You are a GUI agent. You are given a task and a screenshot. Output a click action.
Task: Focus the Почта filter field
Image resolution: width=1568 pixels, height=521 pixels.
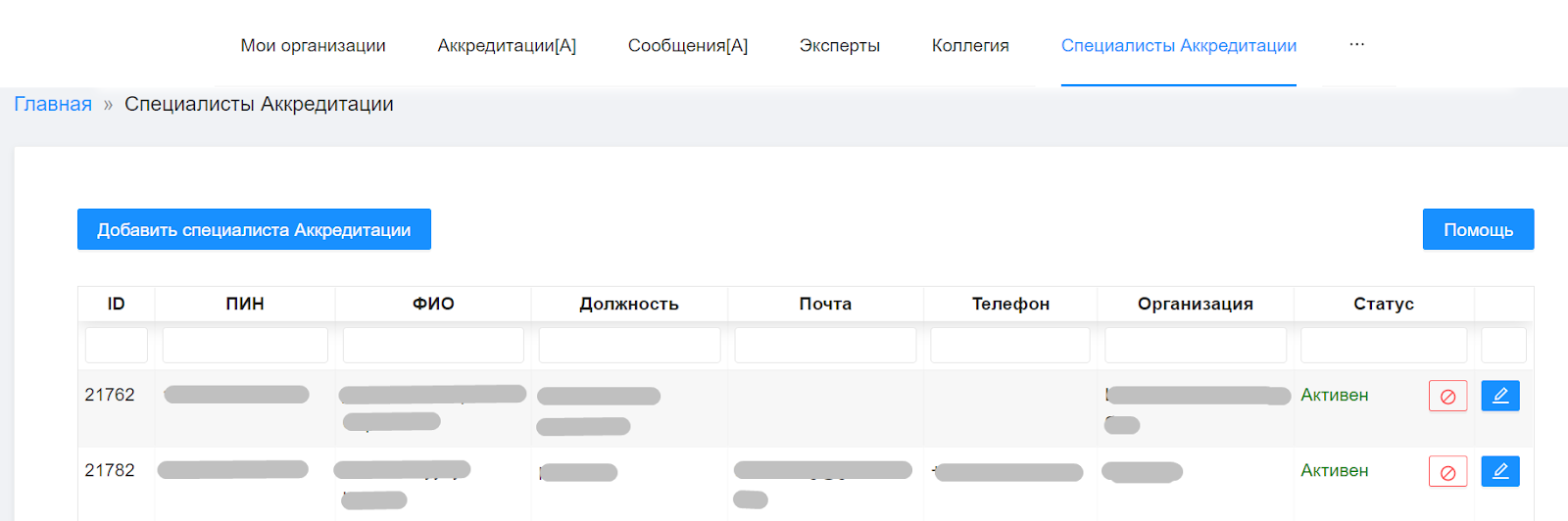(825, 345)
